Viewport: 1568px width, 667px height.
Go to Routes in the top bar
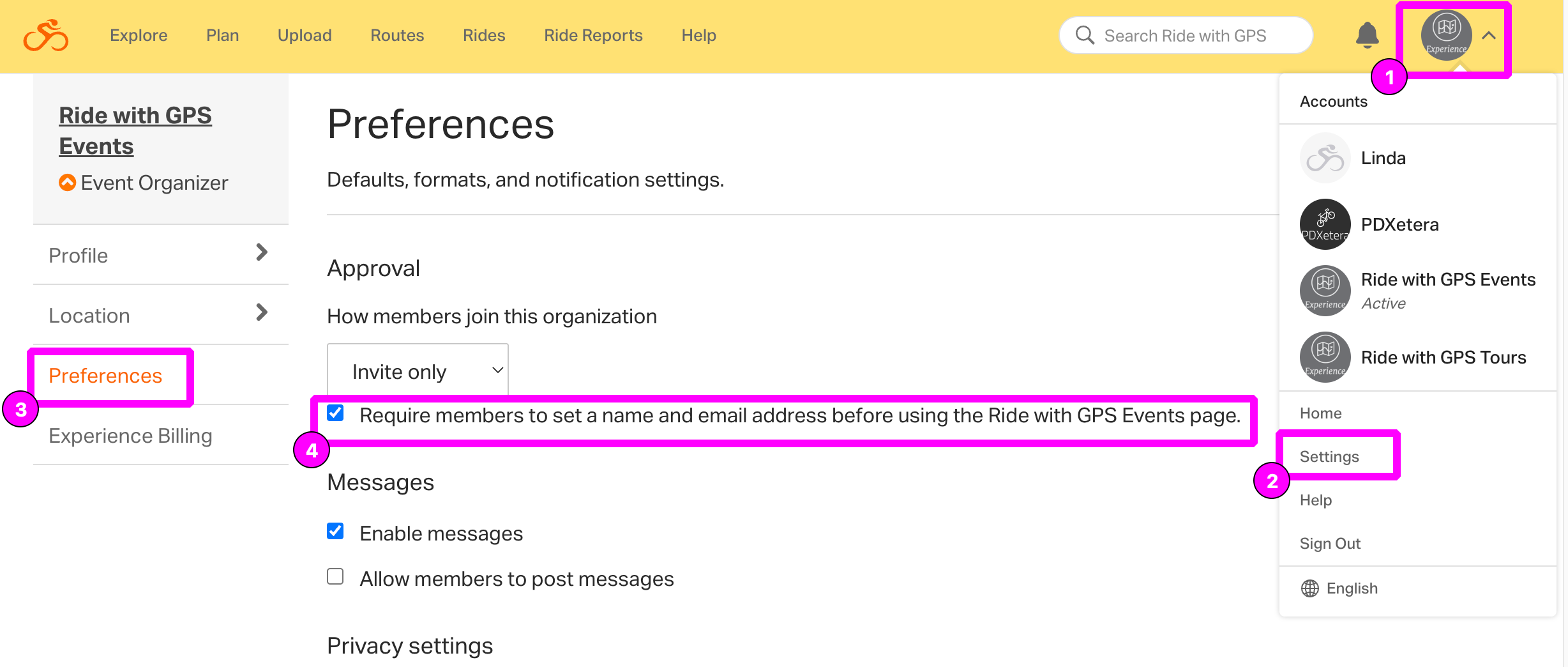(x=397, y=35)
